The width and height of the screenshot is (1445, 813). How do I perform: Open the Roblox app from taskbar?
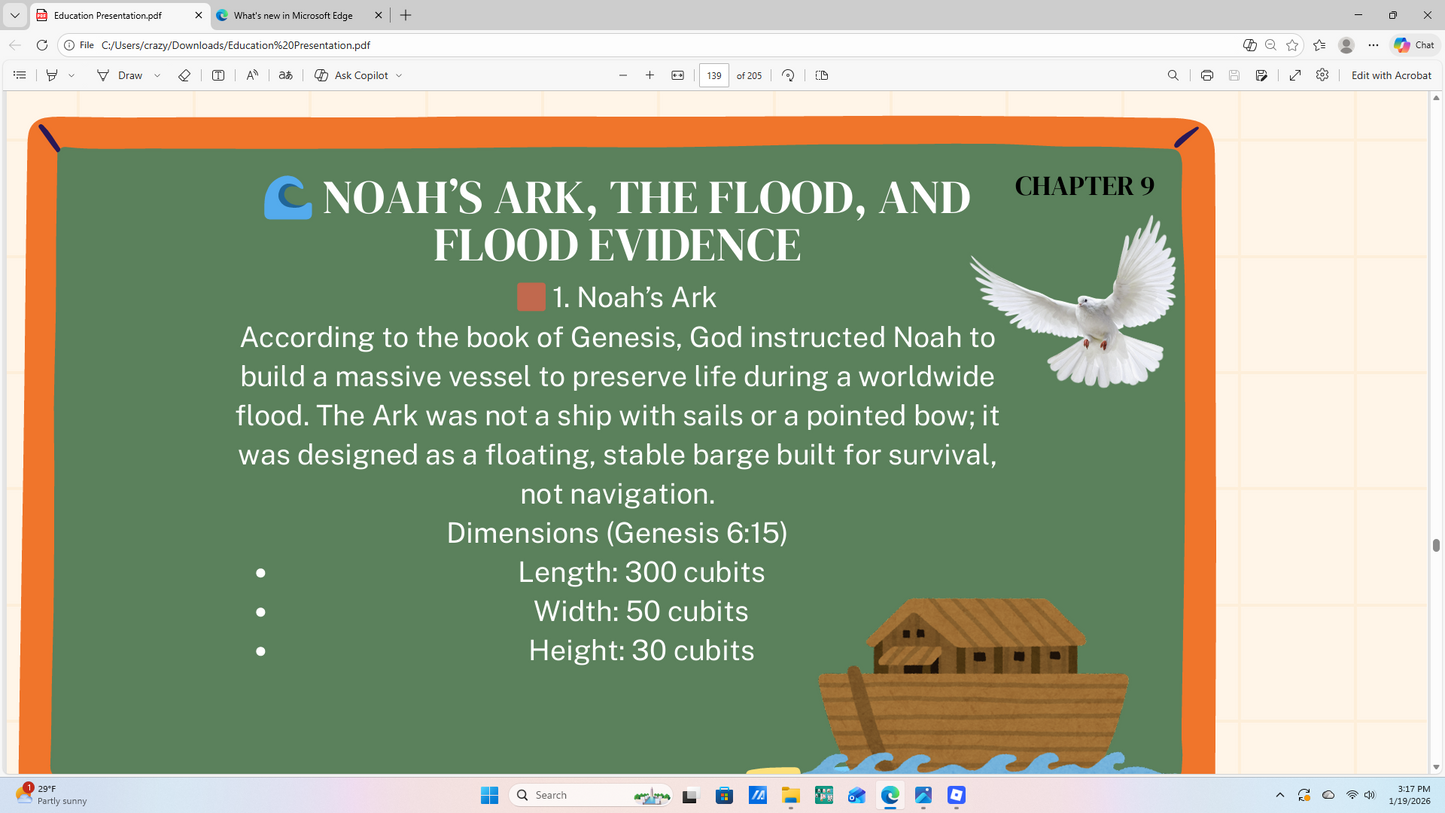tap(957, 795)
